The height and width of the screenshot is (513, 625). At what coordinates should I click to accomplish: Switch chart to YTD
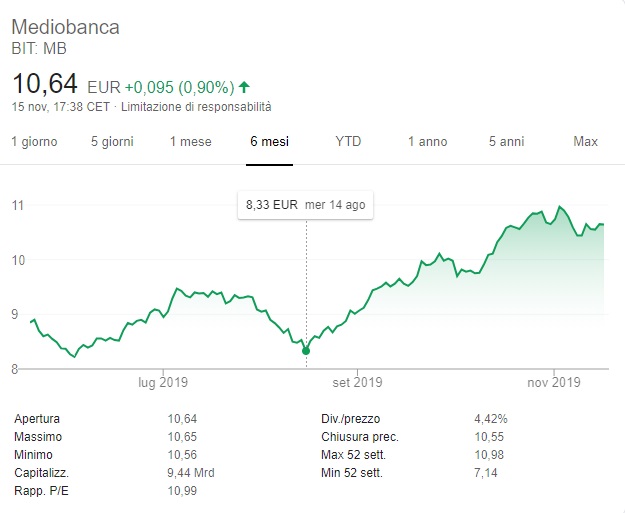[348, 142]
